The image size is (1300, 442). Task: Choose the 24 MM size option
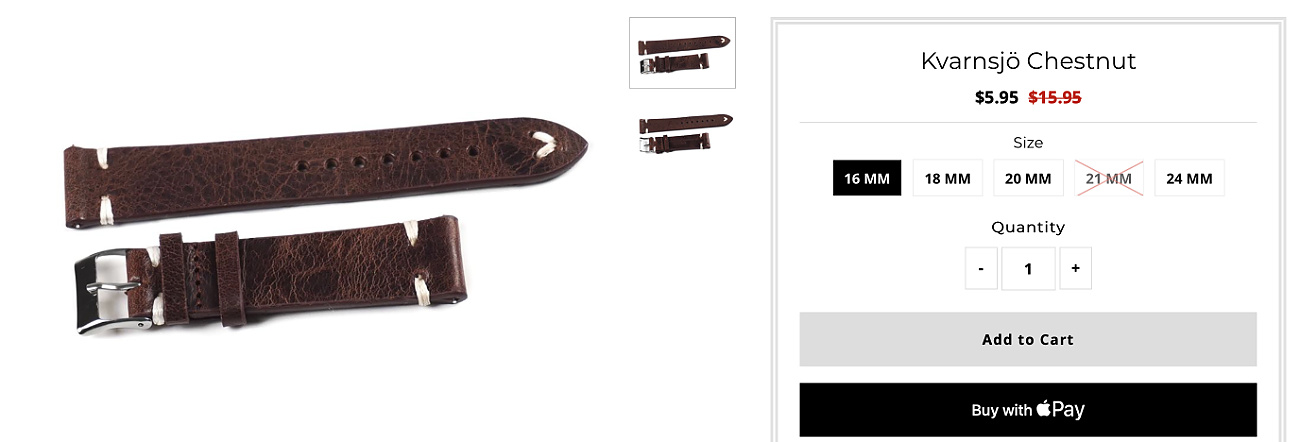(1189, 178)
